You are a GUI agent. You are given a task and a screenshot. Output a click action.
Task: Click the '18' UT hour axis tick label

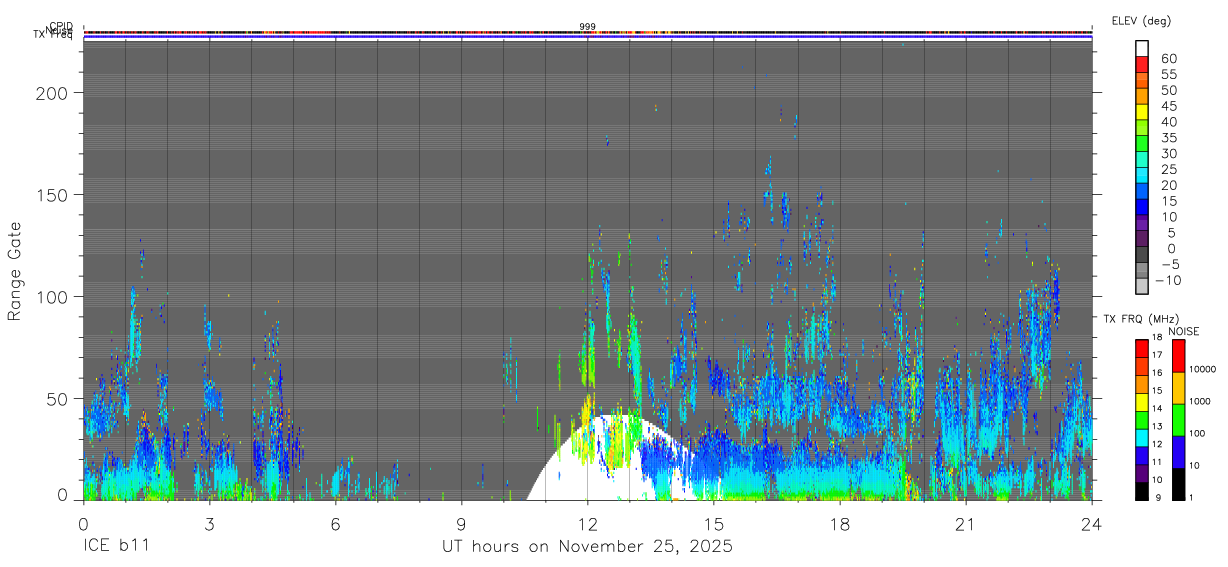pyautogui.click(x=840, y=523)
